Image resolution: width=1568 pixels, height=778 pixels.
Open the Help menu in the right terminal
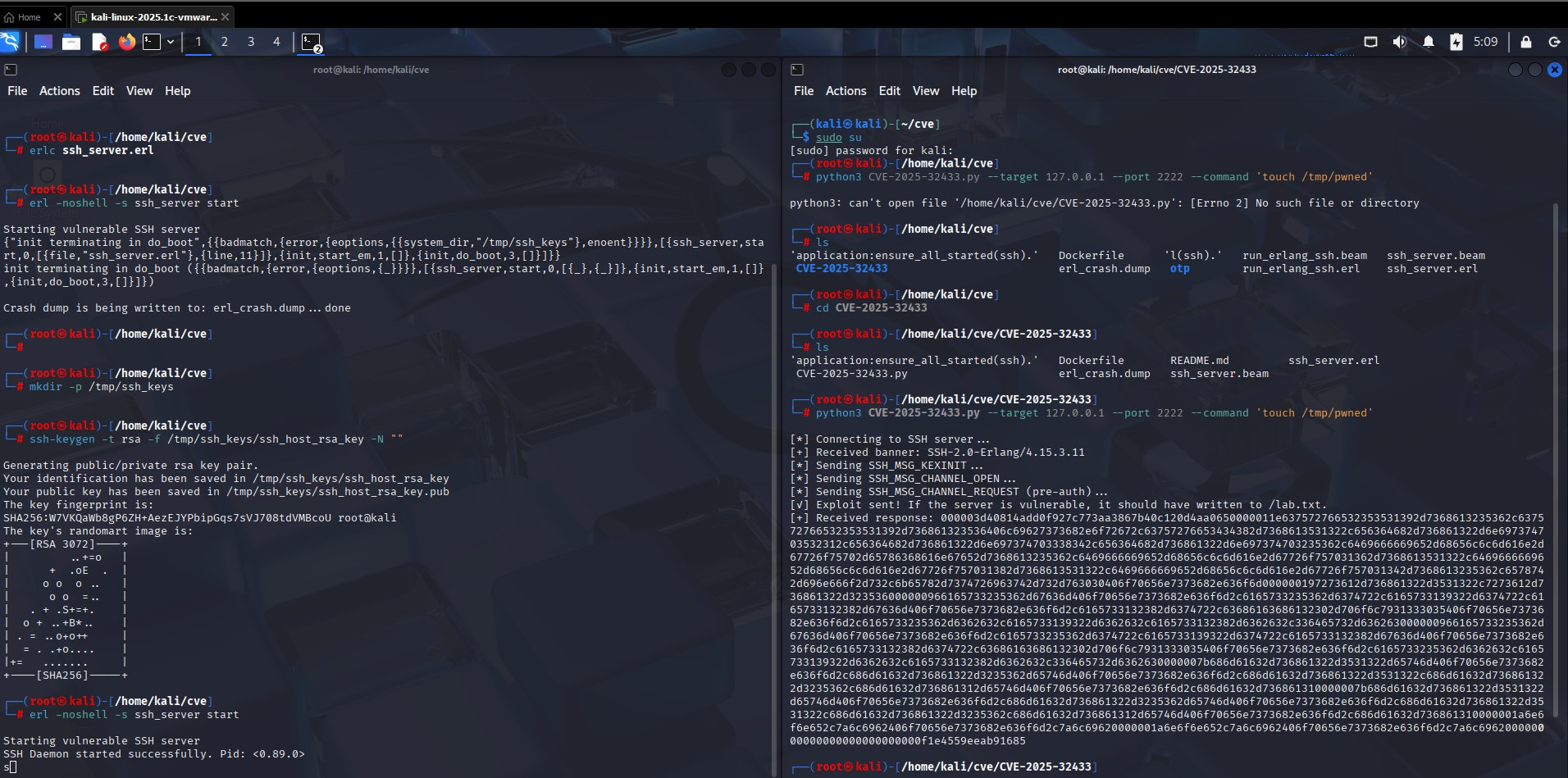click(x=964, y=90)
